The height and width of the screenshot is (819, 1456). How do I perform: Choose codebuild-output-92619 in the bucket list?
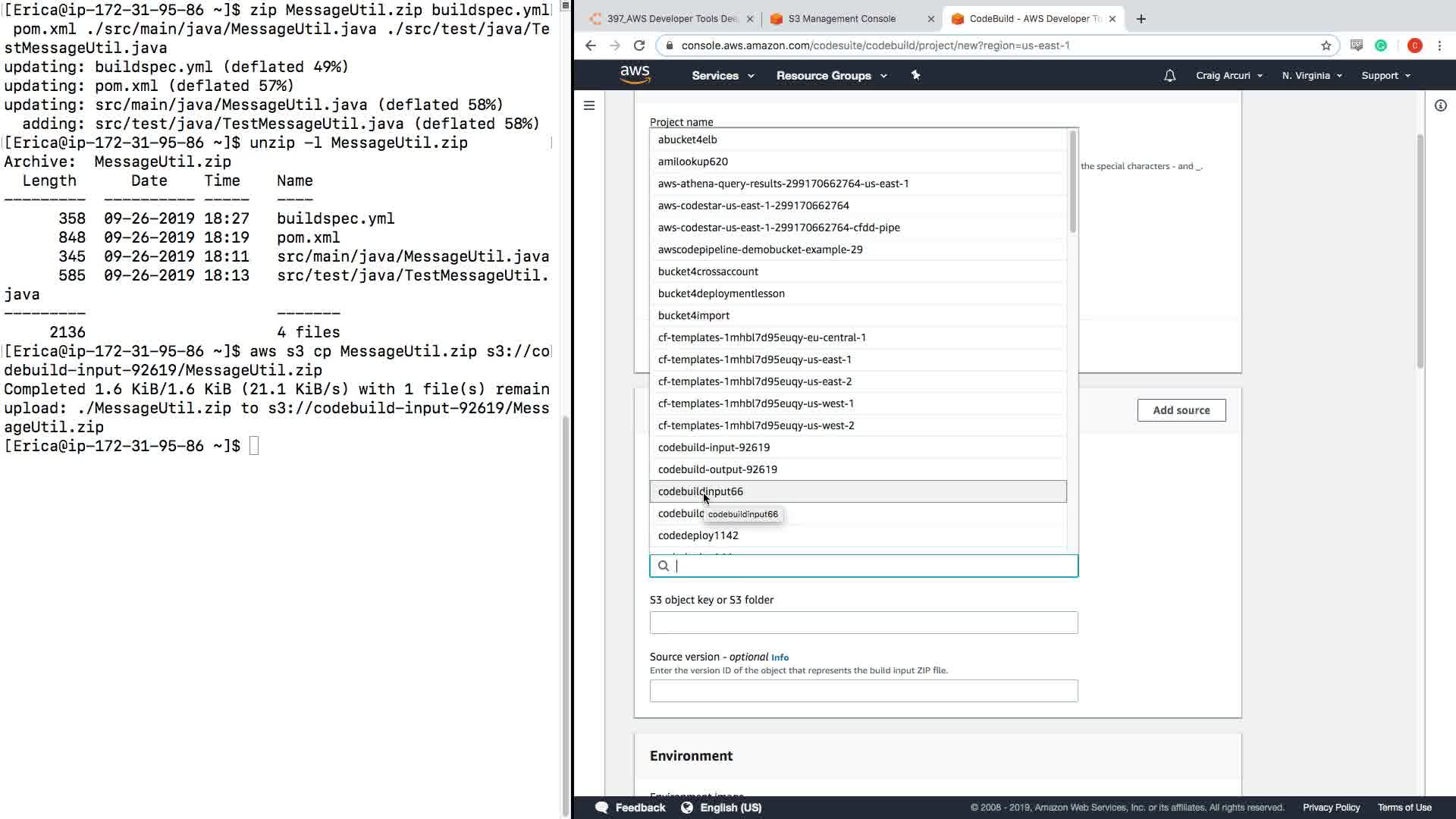tap(717, 469)
